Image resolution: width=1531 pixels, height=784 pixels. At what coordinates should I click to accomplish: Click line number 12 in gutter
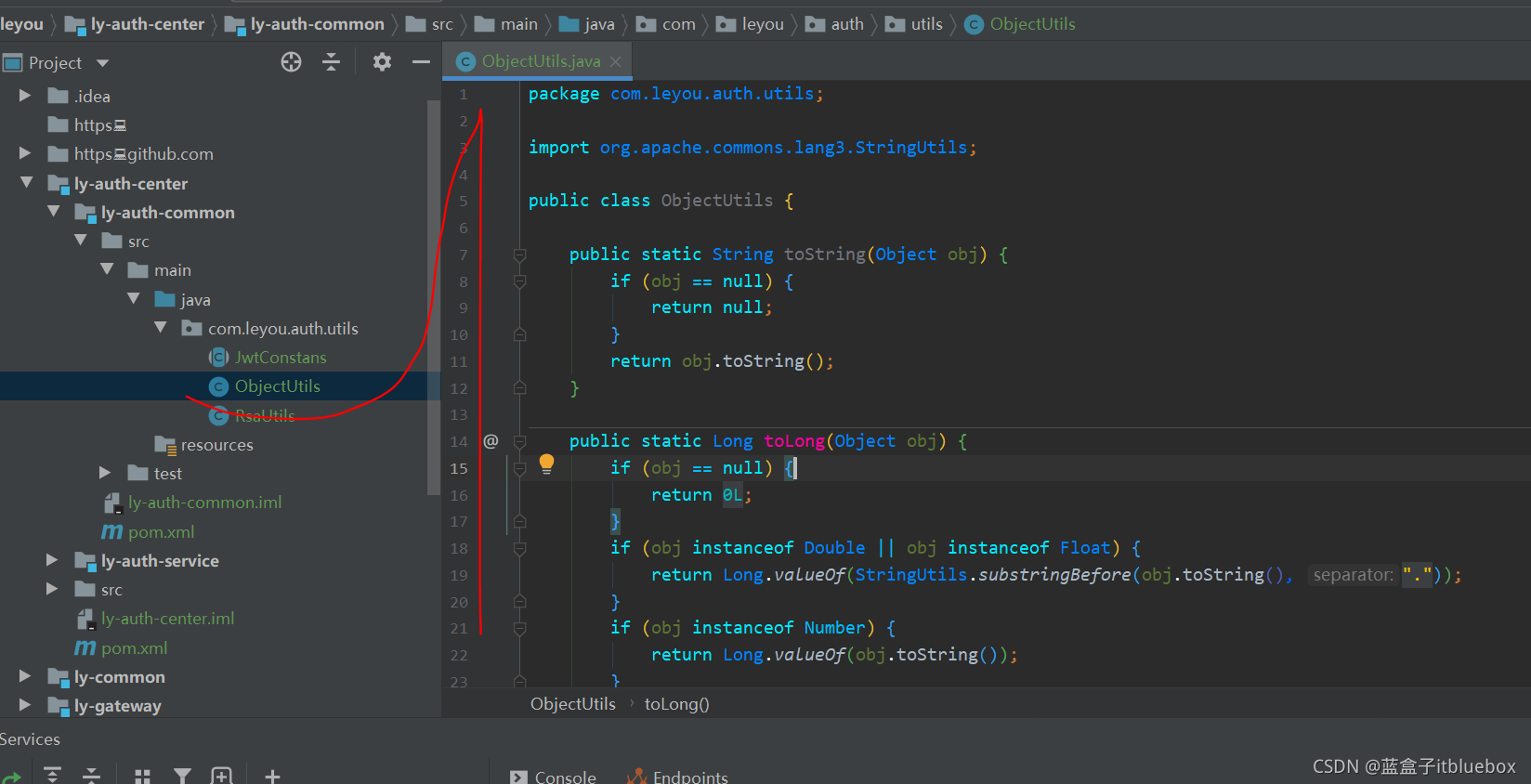pos(459,388)
